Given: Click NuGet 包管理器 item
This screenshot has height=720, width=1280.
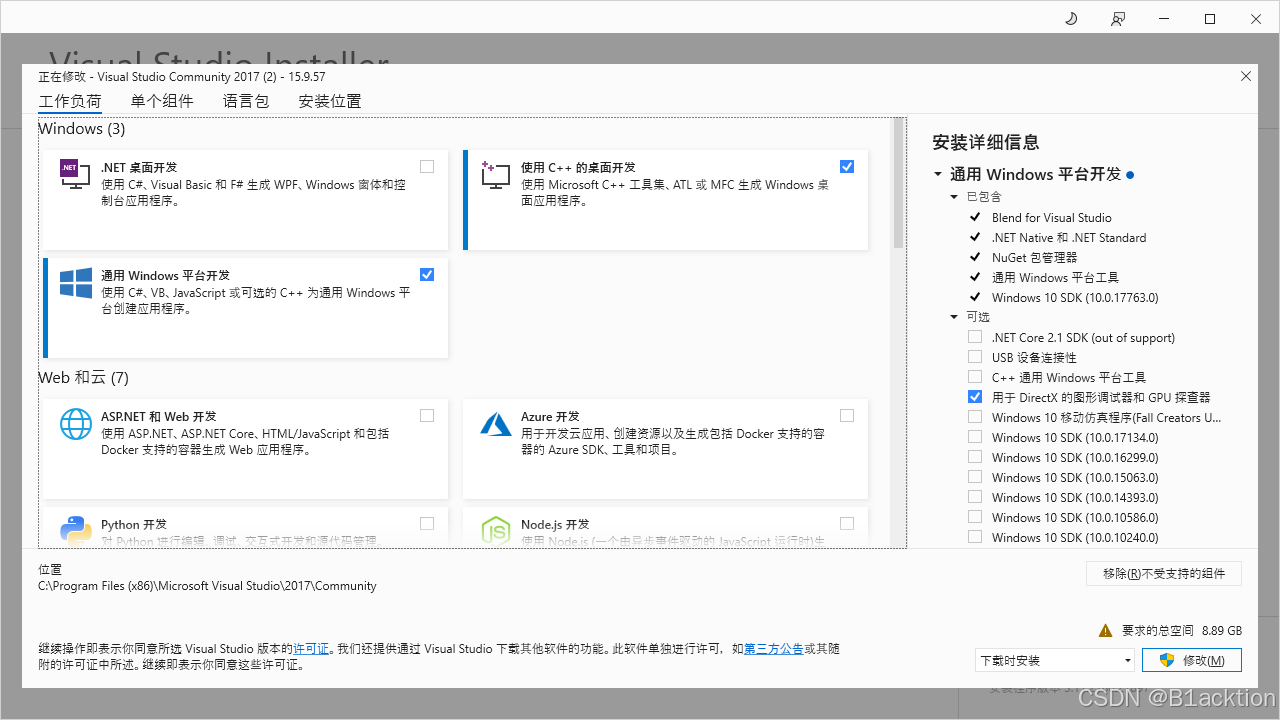Looking at the screenshot, I should click(1035, 257).
